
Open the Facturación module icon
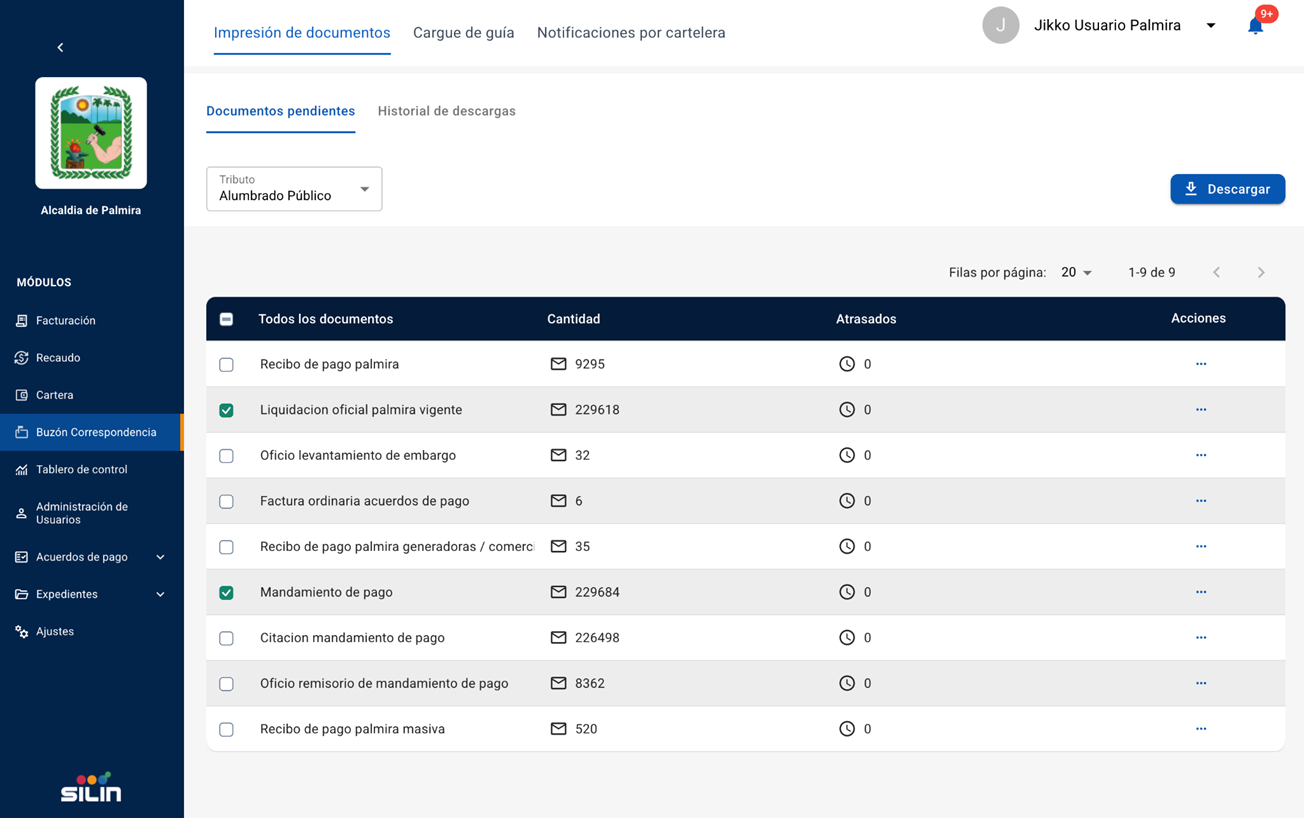(x=22, y=321)
